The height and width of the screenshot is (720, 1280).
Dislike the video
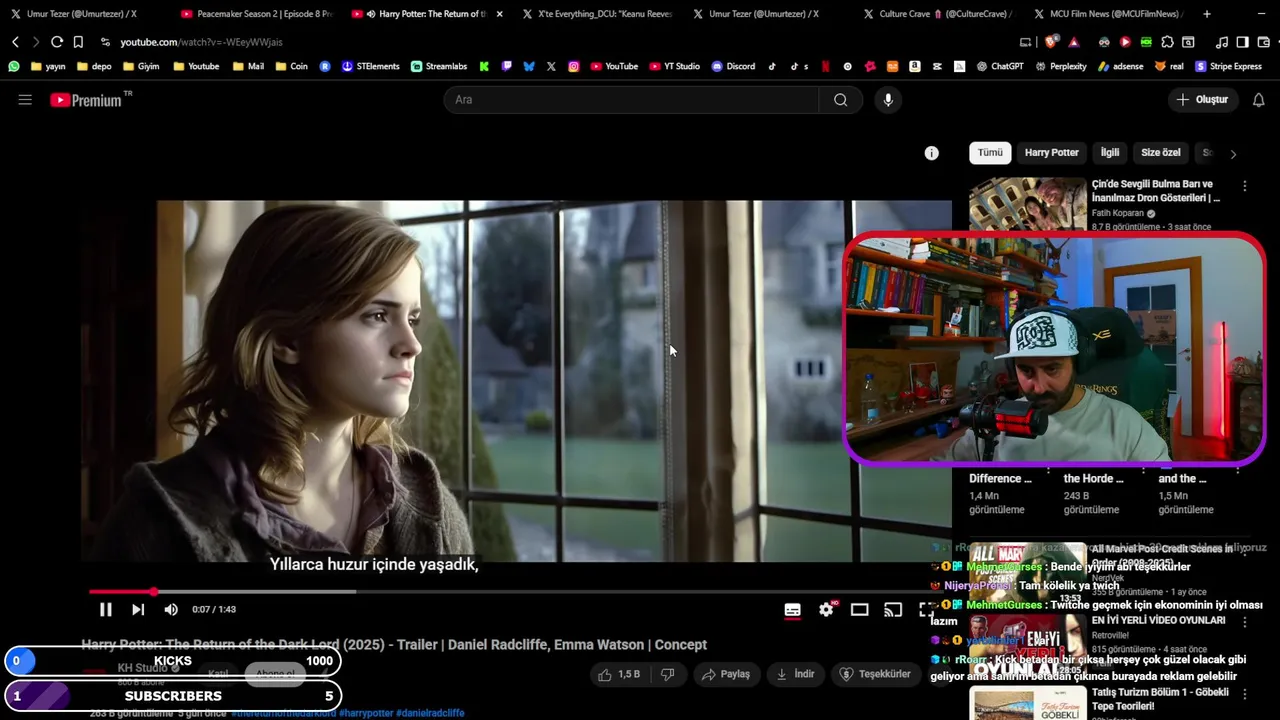click(667, 675)
